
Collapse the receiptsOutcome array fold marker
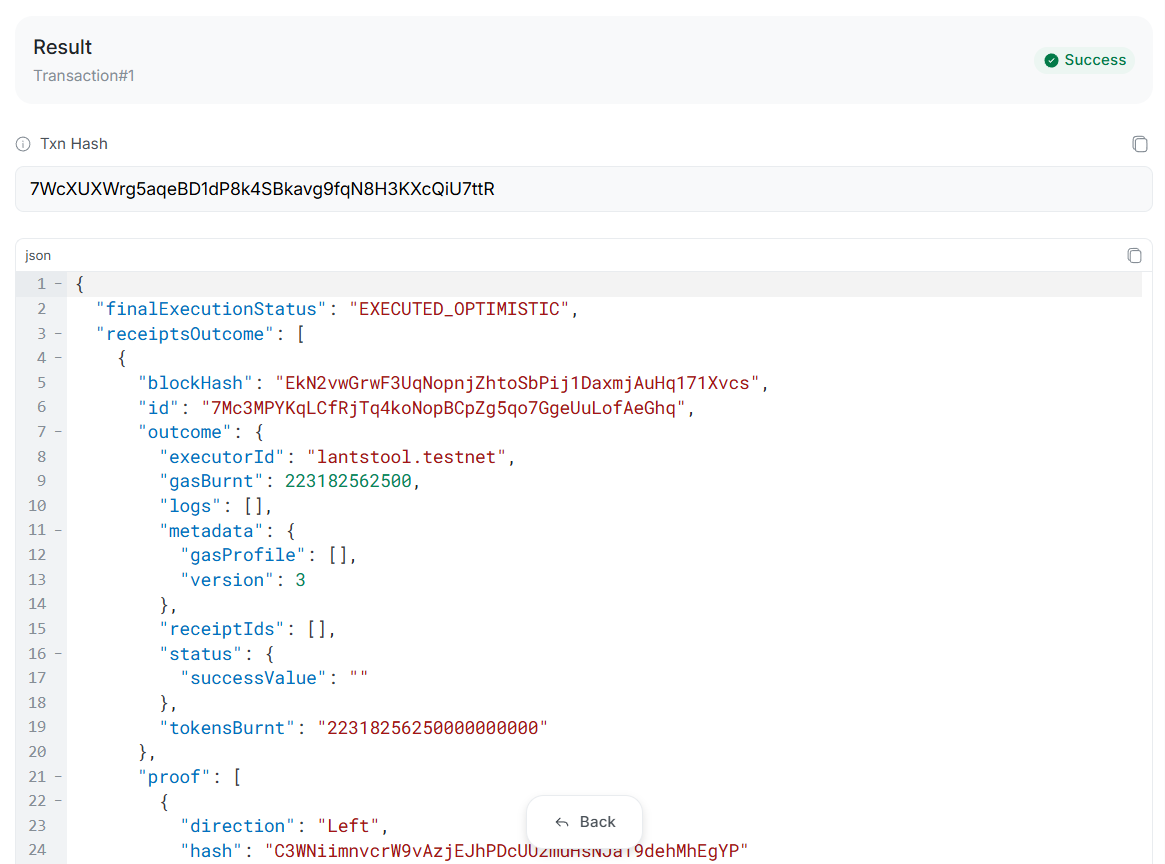click(58, 334)
